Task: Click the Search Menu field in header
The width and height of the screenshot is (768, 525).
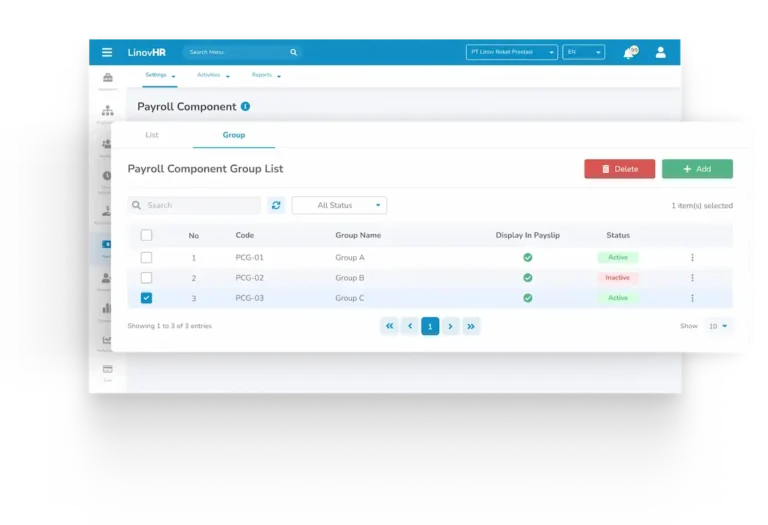Action: 242,52
